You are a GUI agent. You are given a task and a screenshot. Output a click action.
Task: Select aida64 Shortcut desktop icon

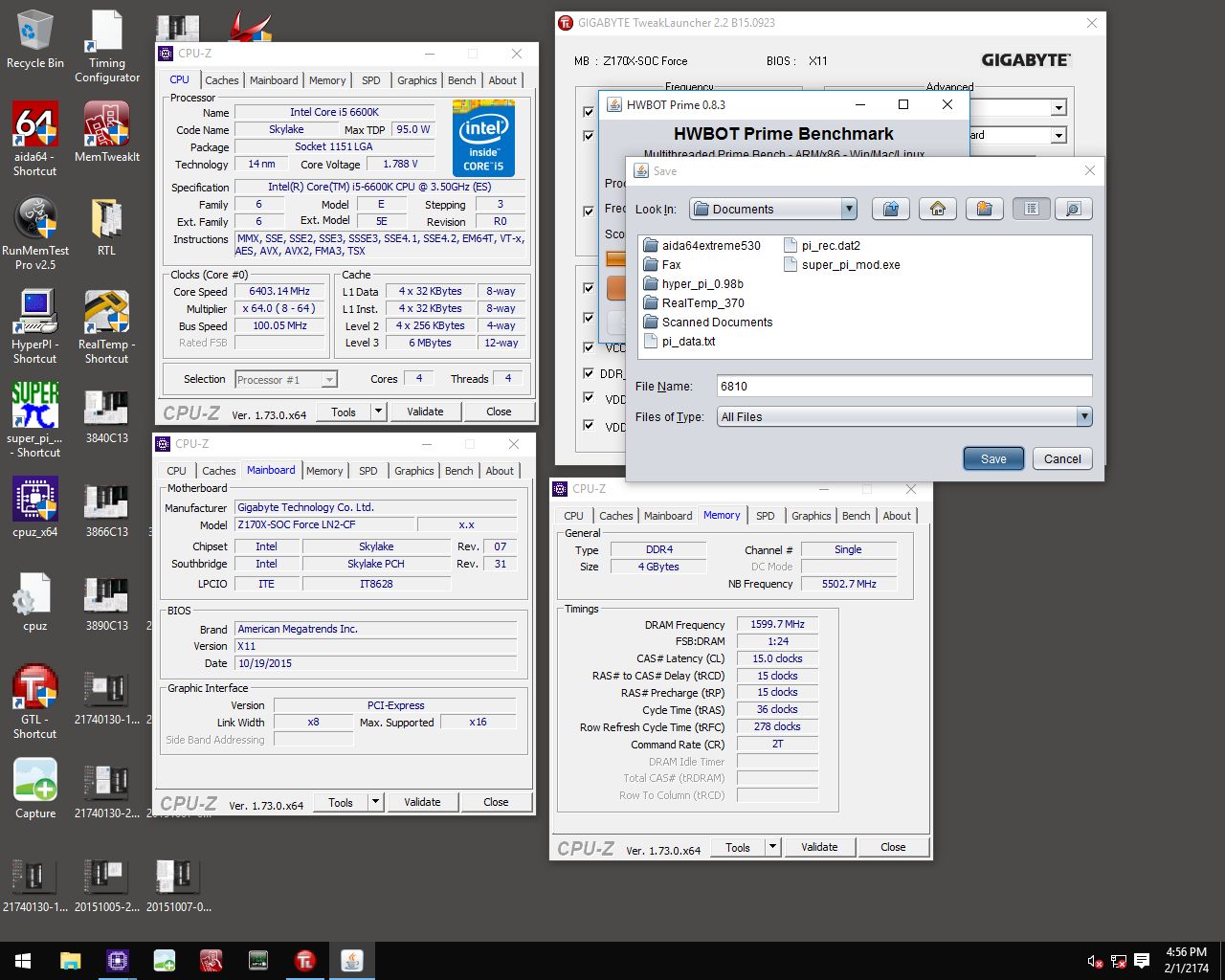pos(35,139)
